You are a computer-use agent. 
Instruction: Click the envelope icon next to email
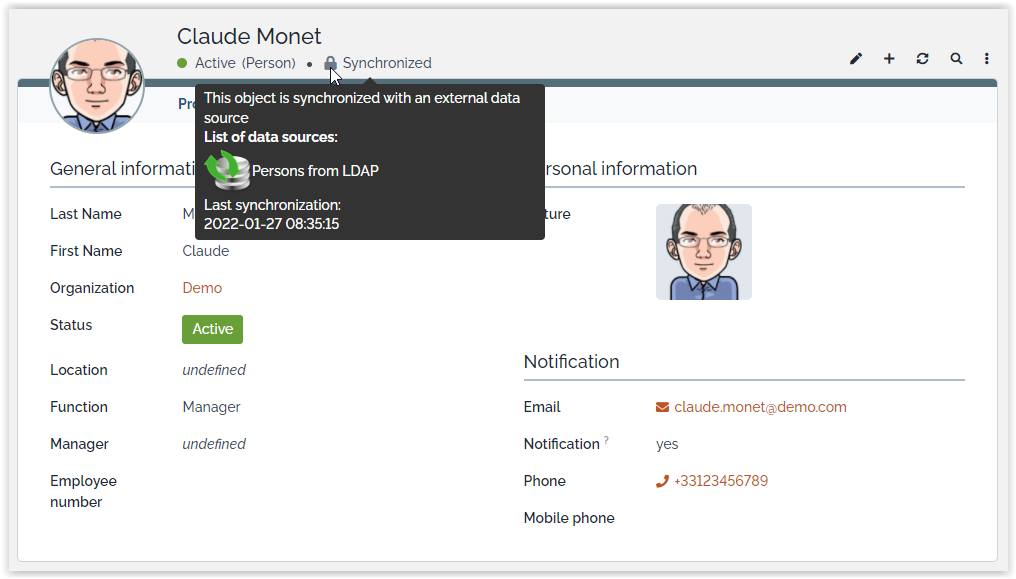pos(662,407)
